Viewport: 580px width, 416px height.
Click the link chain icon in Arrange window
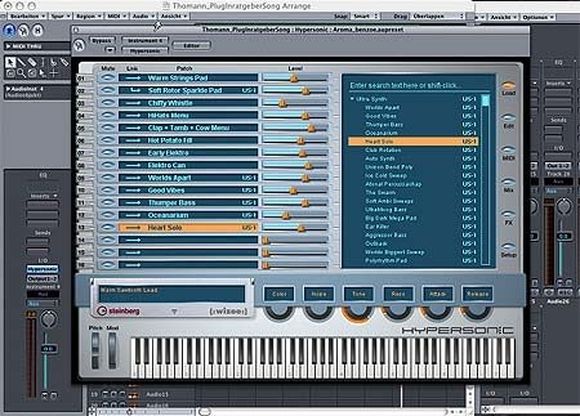[x=23, y=30]
